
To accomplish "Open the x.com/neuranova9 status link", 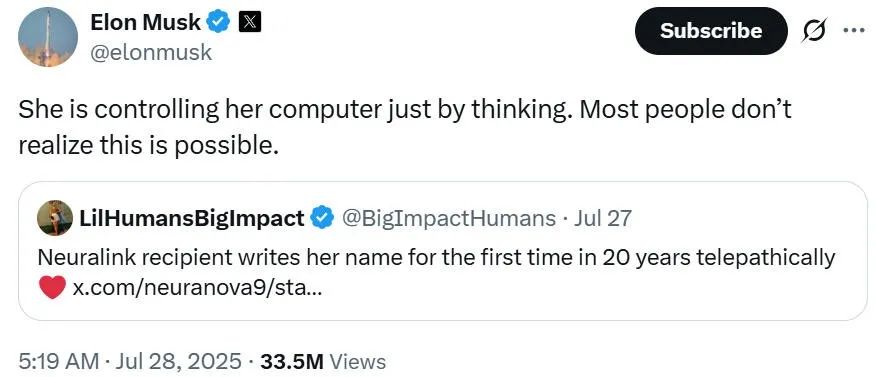I will coord(197,288).
